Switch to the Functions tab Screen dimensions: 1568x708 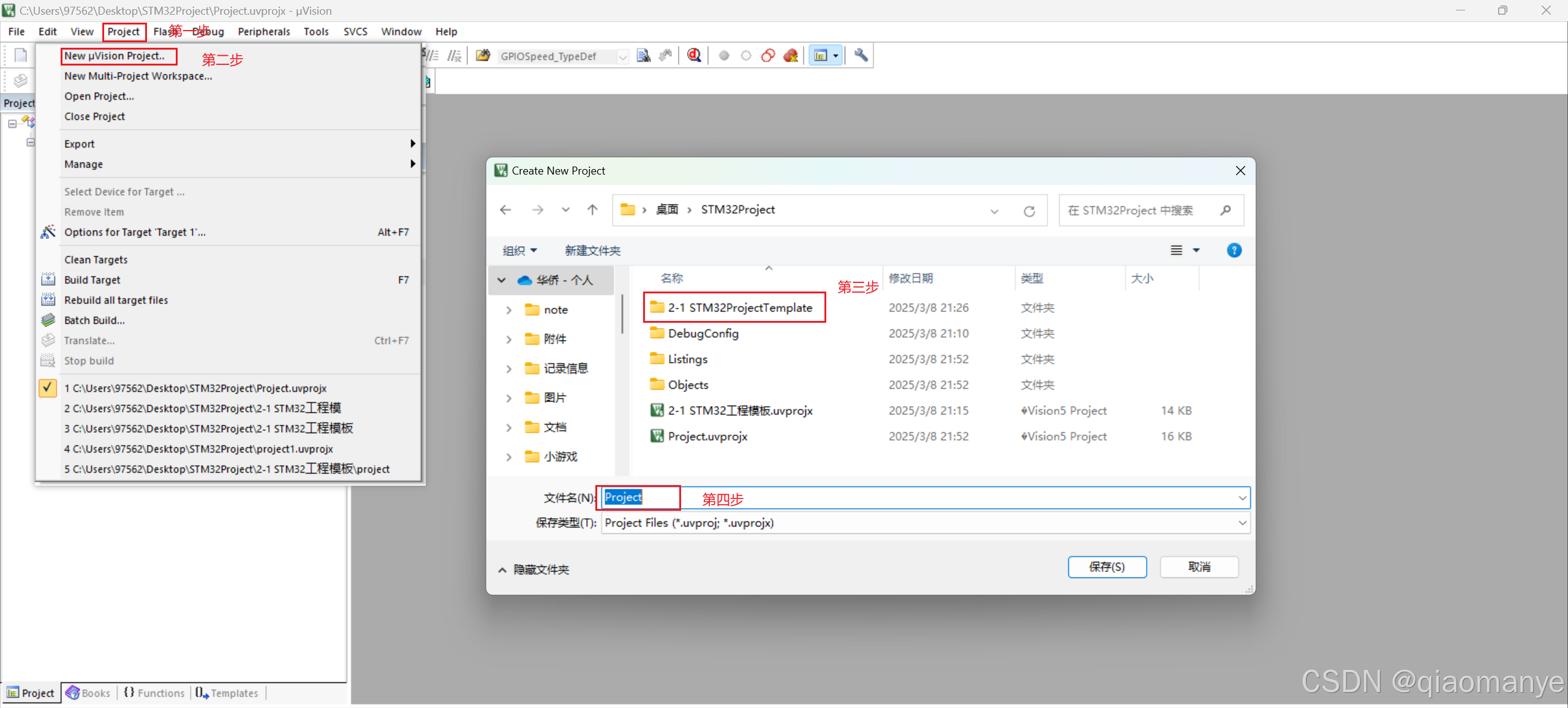pos(154,693)
